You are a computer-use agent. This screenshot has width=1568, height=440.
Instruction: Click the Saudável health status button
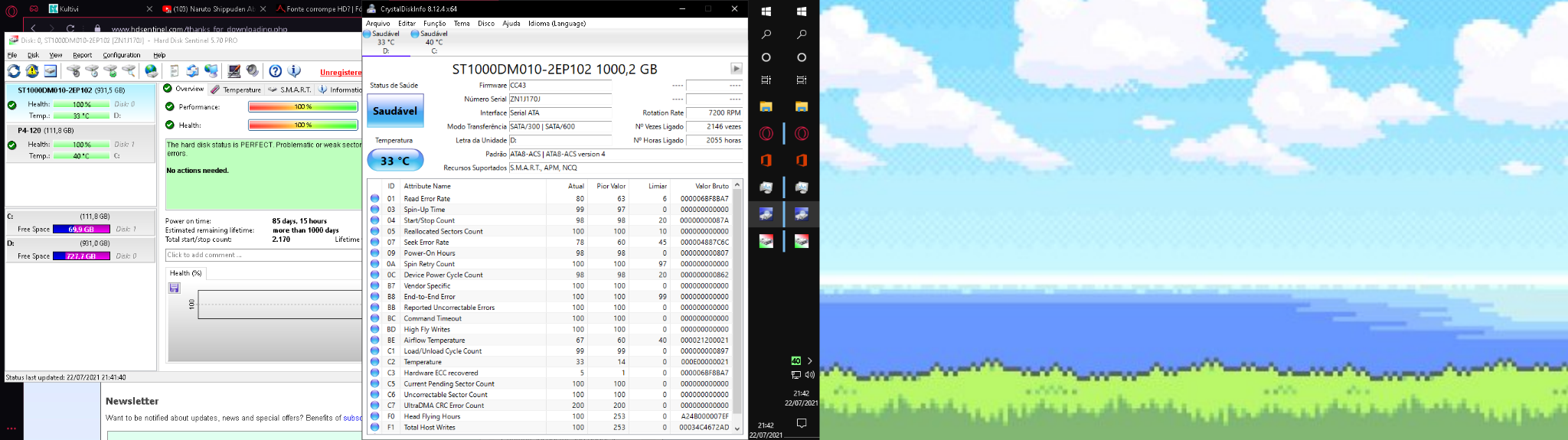[x=395, y=111]
